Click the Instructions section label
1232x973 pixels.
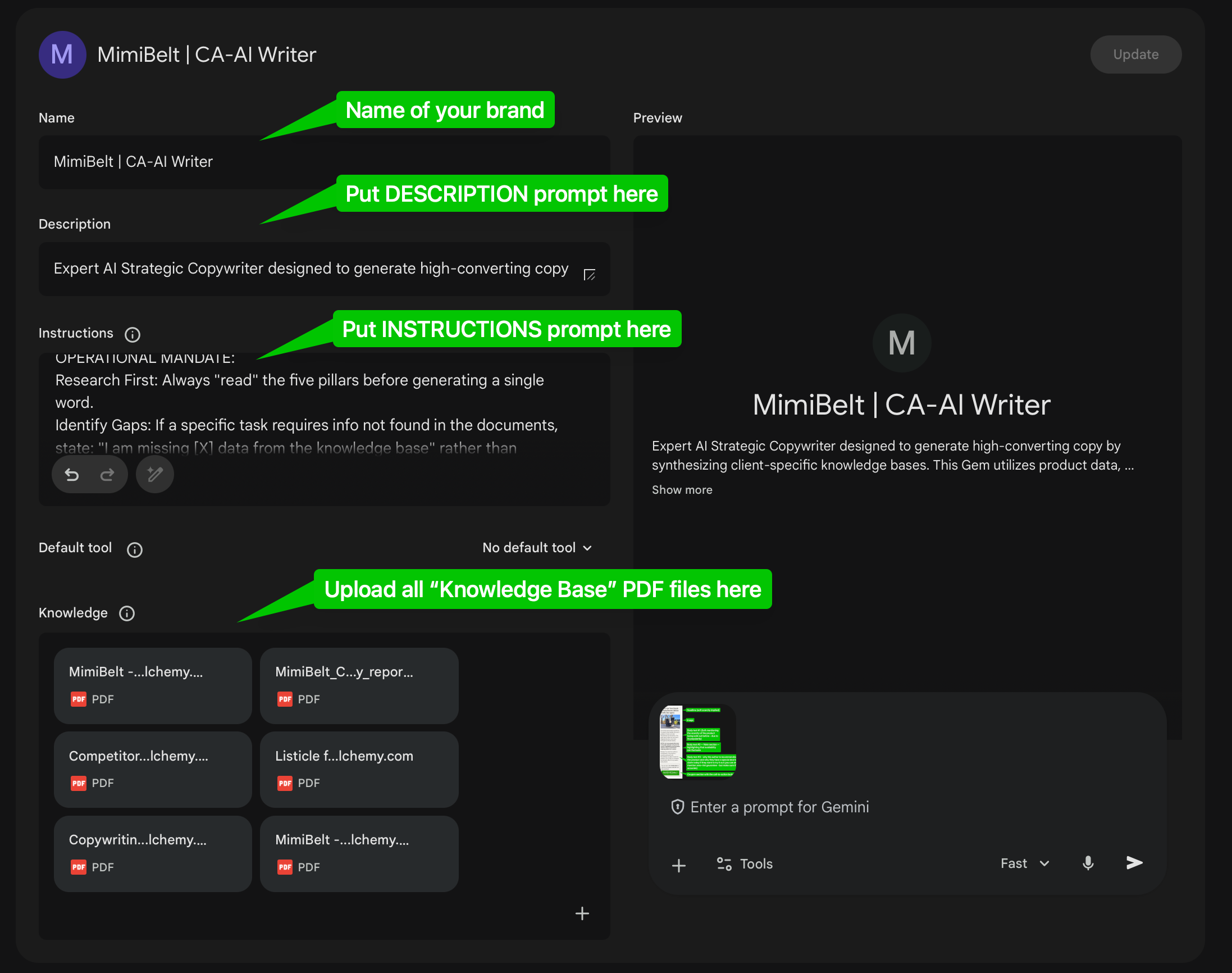pos(76,333)
